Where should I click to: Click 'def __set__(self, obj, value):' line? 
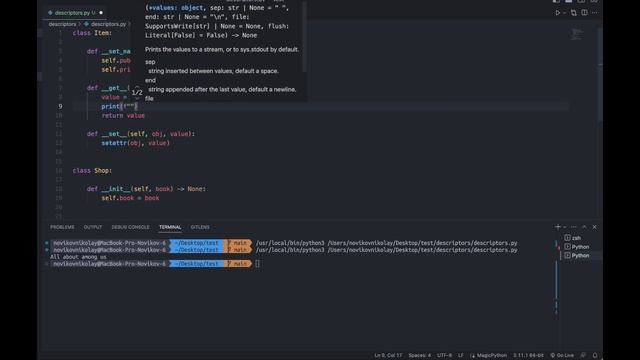point(141,134)
